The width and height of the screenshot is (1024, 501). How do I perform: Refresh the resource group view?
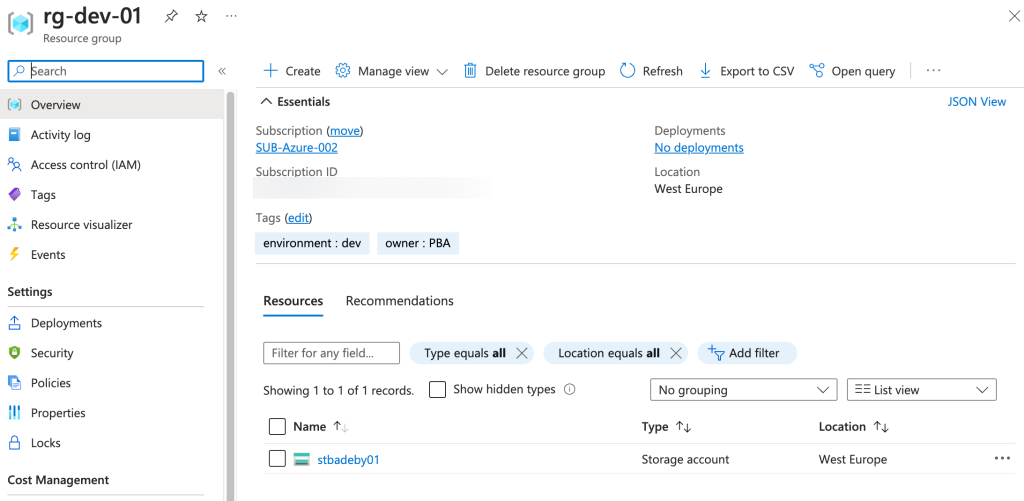coord(651,71)
